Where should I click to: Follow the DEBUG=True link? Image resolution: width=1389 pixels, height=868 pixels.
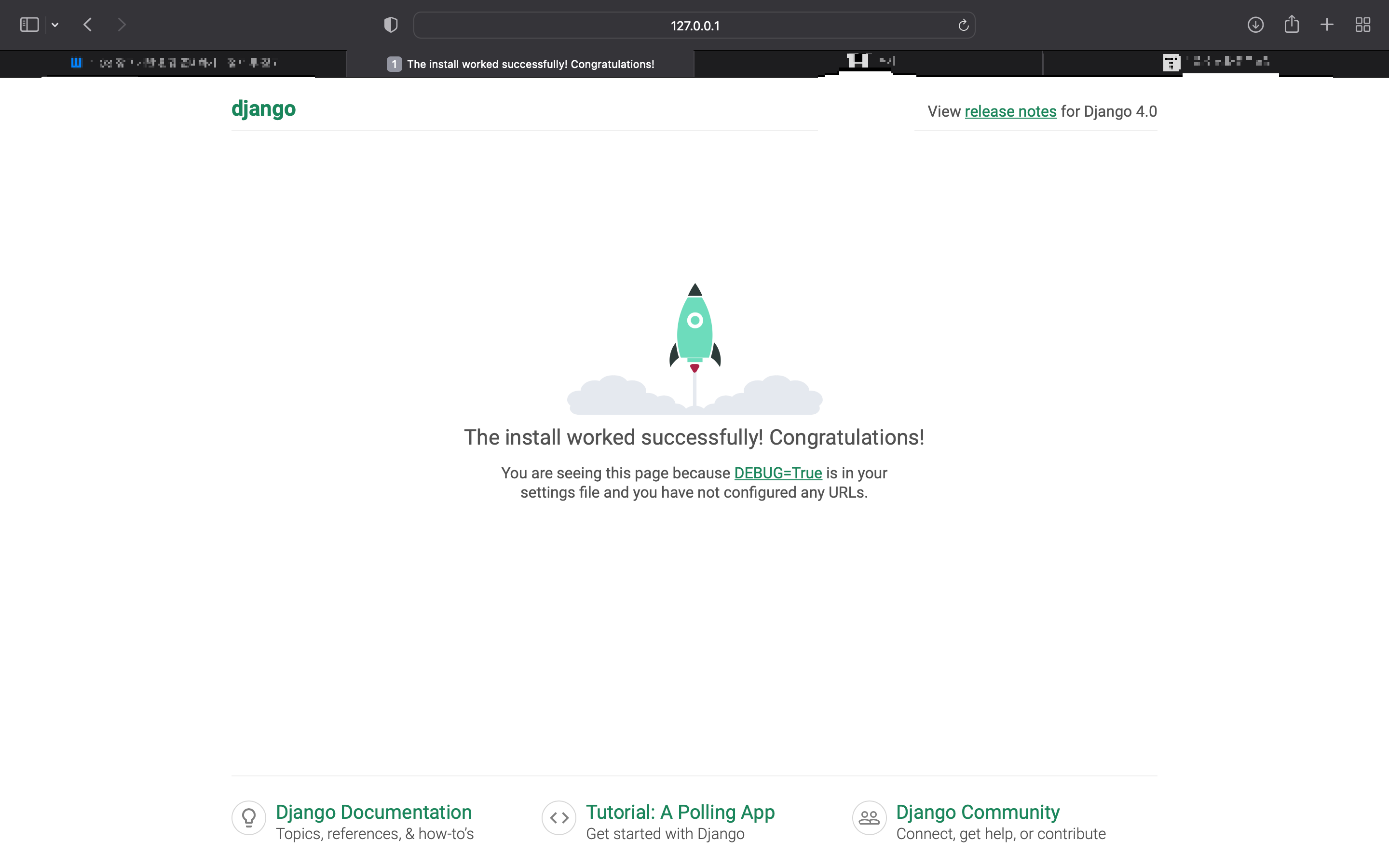(778, 473)
